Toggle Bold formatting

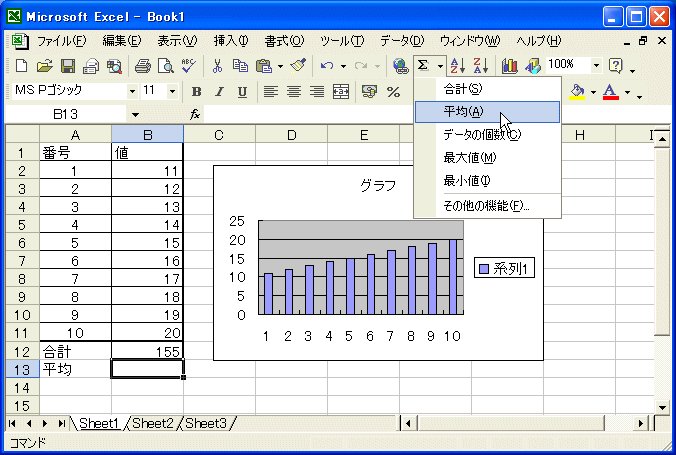point(197,91)
